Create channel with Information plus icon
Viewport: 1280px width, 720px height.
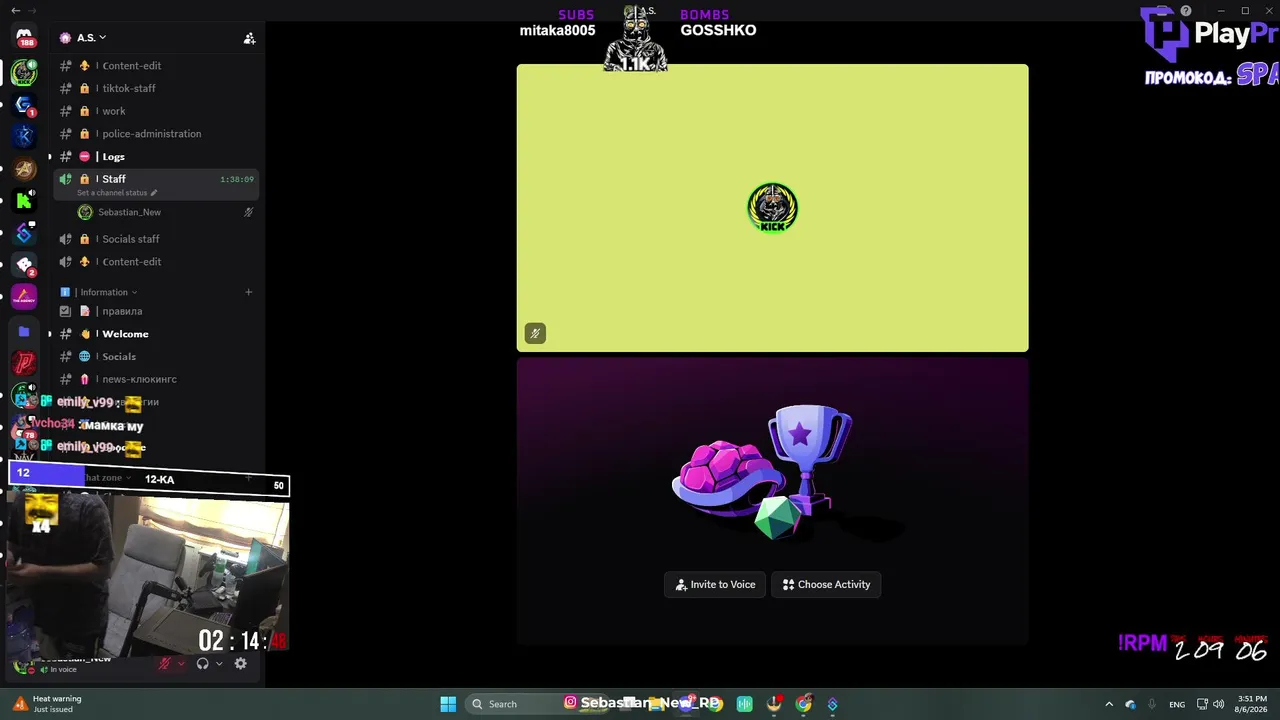[249, 292]
